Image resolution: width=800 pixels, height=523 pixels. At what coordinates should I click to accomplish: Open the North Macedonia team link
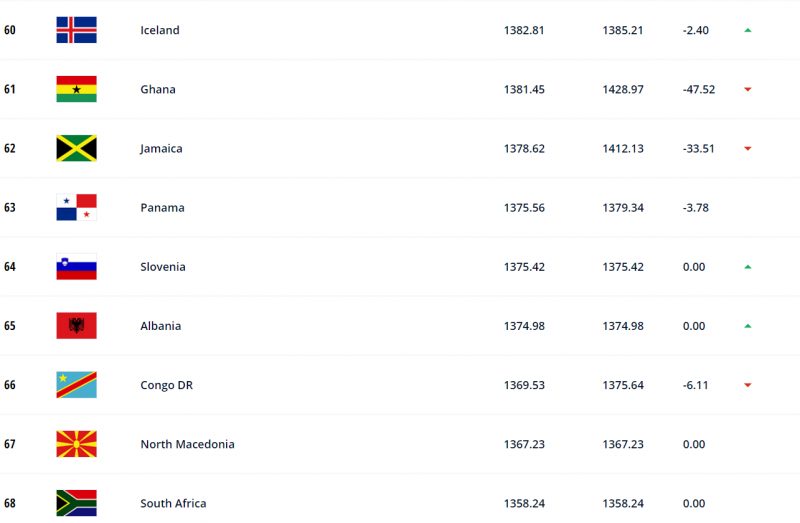point(187,444)
